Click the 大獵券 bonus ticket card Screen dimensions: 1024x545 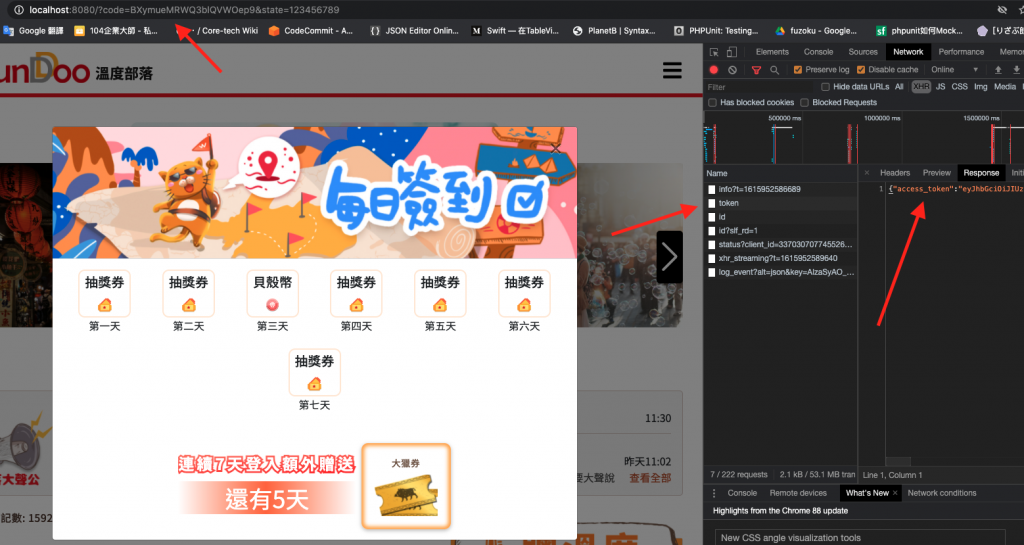tap(406, 486)
